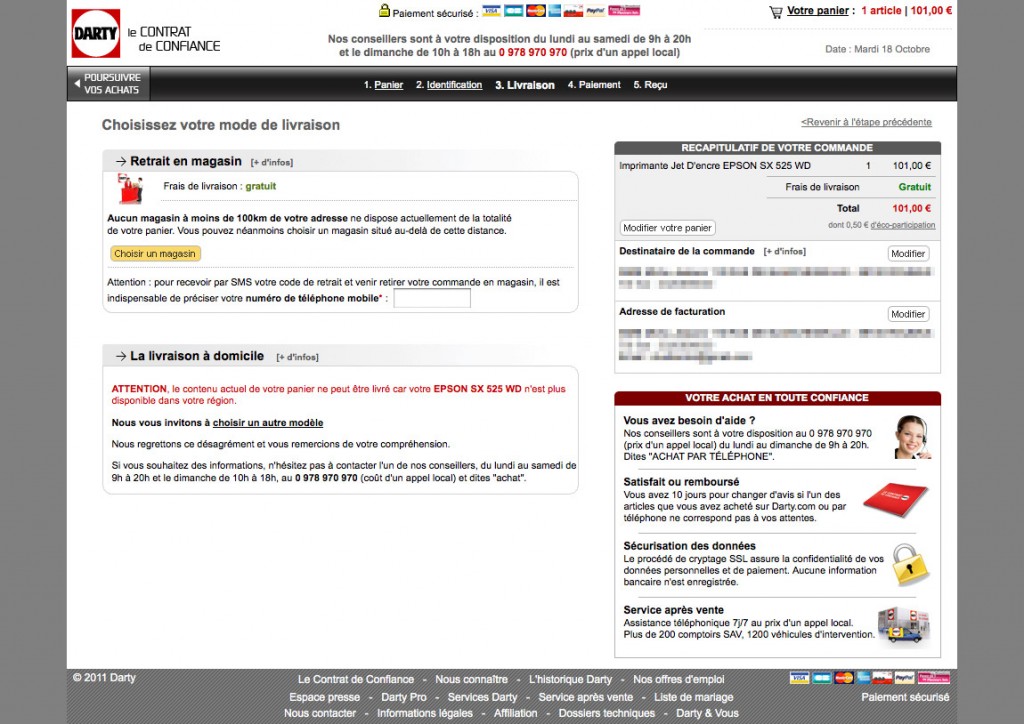Open the d'éco-participation link
Viewport: 1024px width, 724px height.
click(x=903, y=225)
